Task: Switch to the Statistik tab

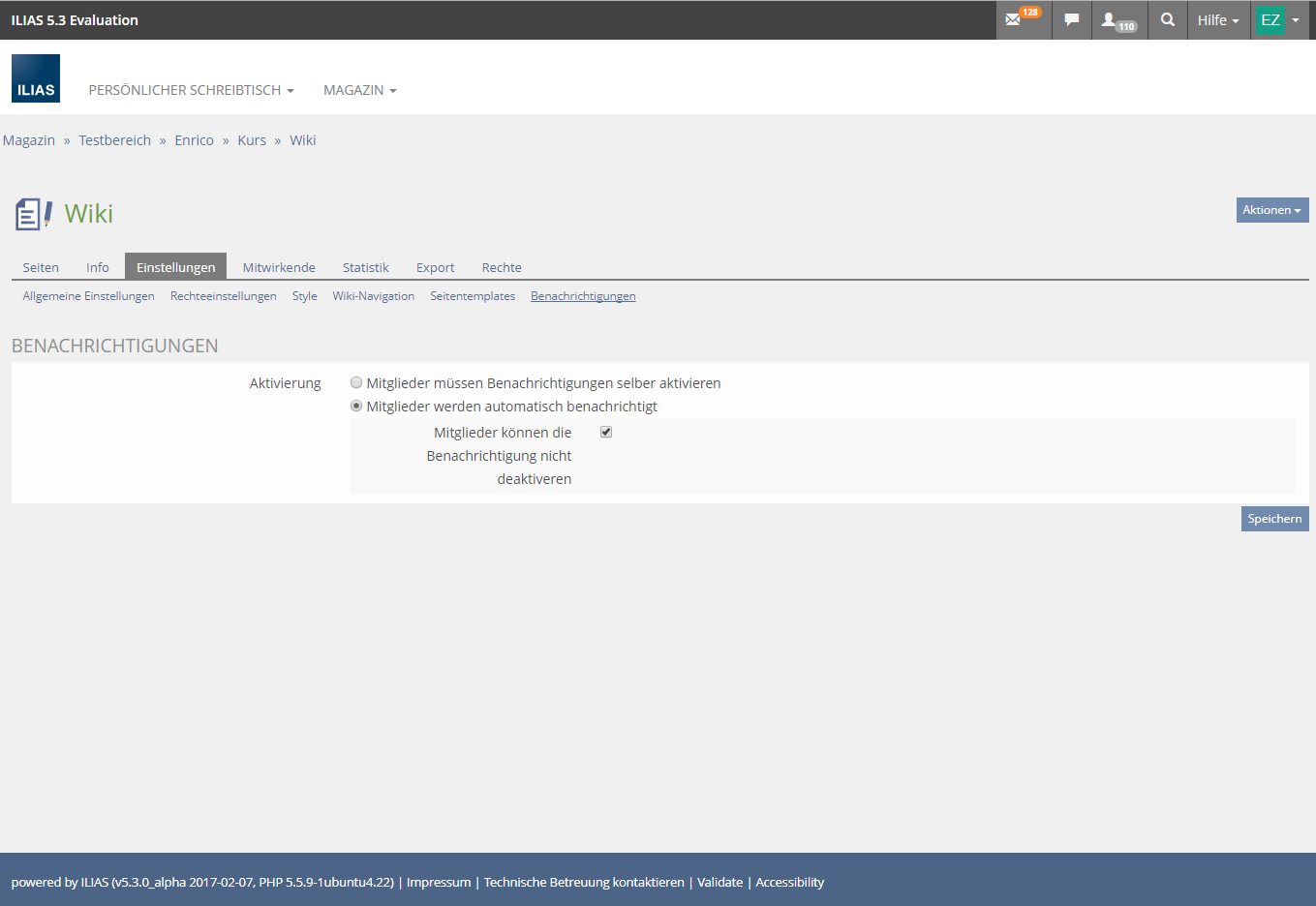Action: tap(365, 267)
